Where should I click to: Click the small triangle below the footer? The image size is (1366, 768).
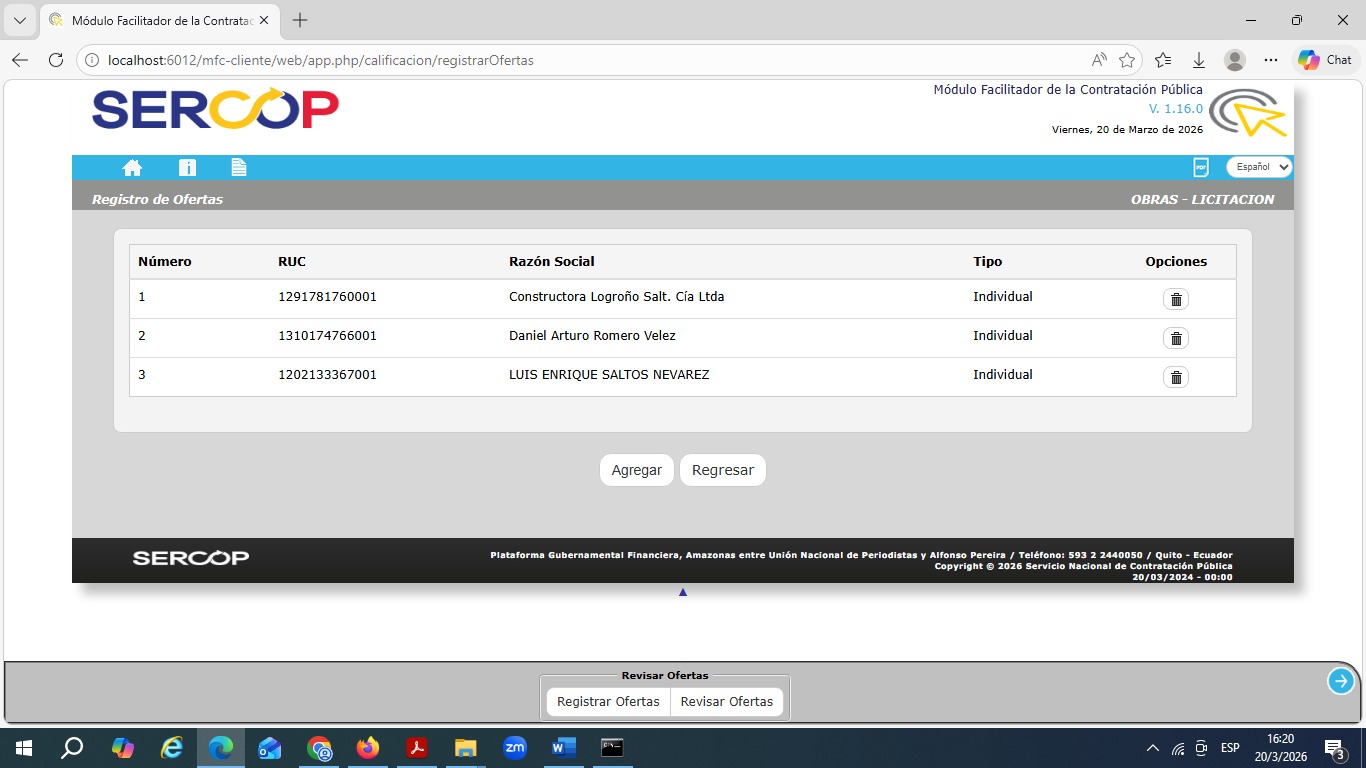(x=683, y=592)
